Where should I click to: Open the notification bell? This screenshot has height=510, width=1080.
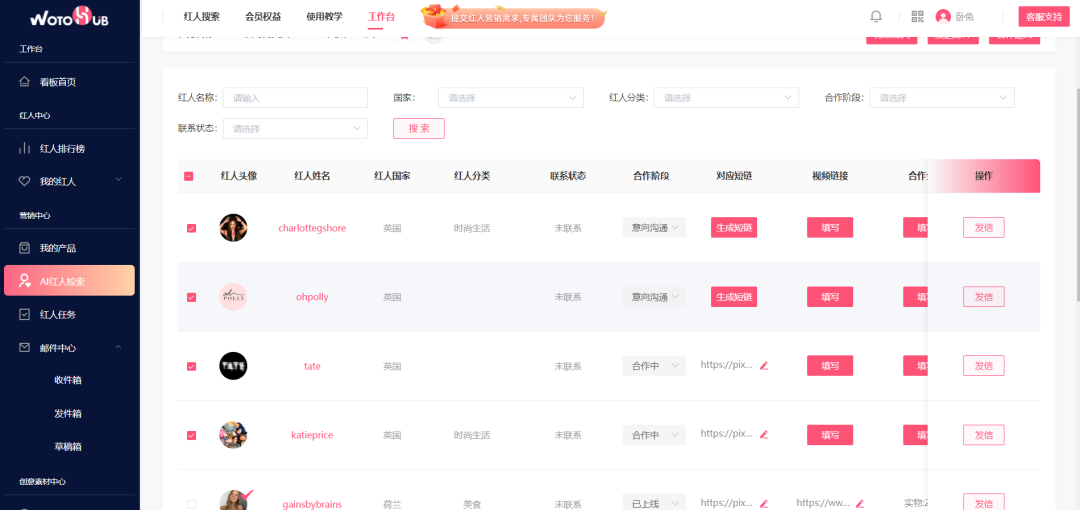point(875,17)
